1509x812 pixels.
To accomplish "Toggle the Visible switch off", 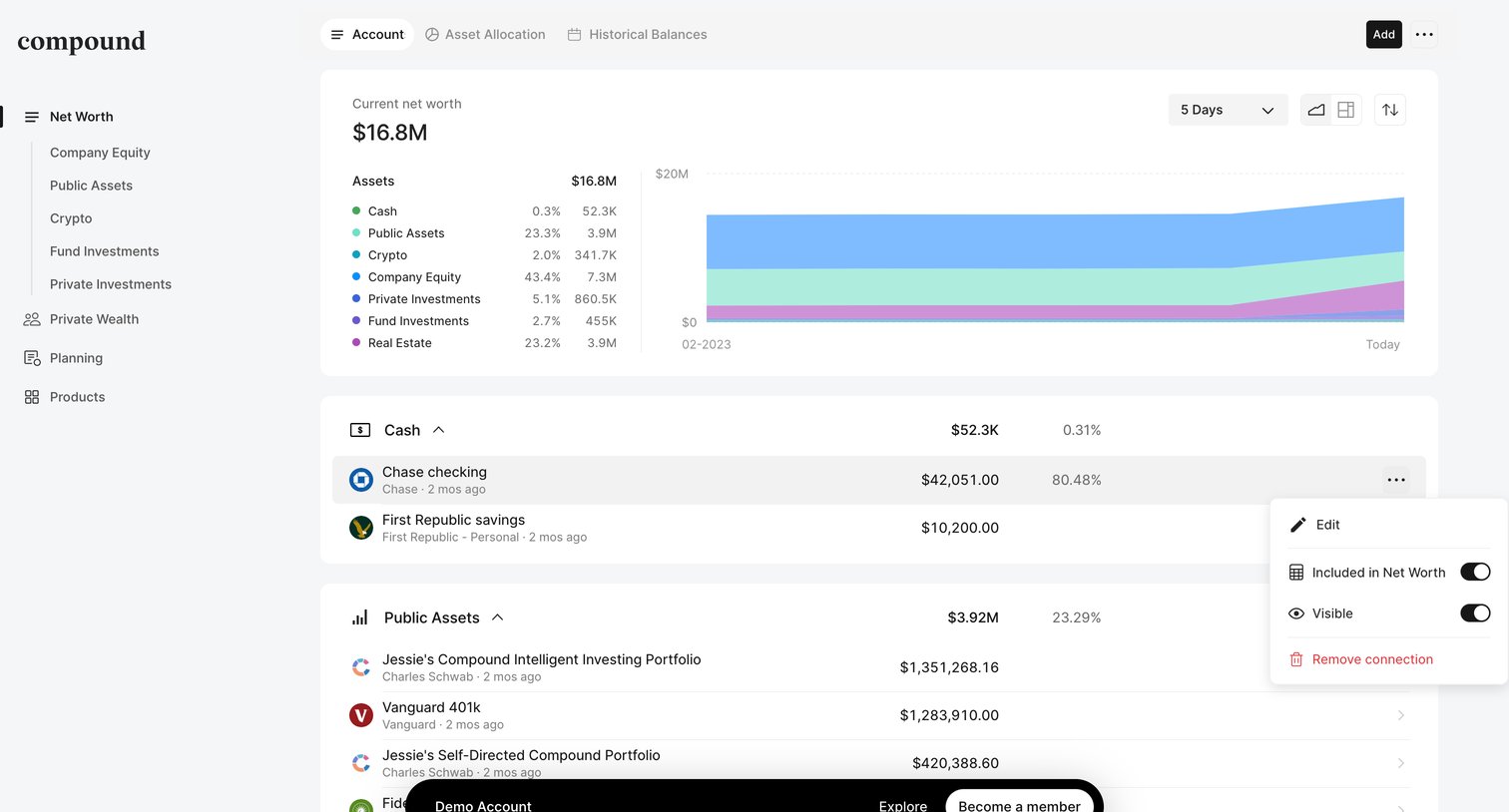I will coord(1475,612).
